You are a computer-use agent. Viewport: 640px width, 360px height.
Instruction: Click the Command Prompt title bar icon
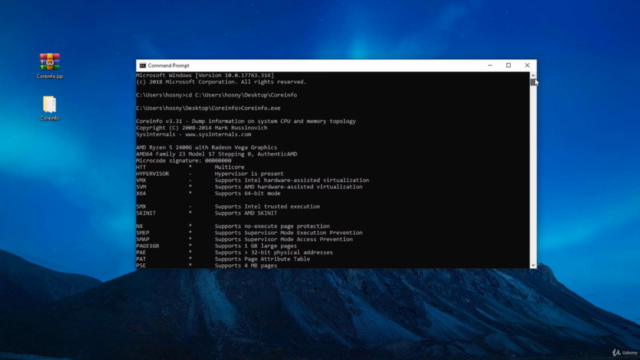click(x=142, y=65)
